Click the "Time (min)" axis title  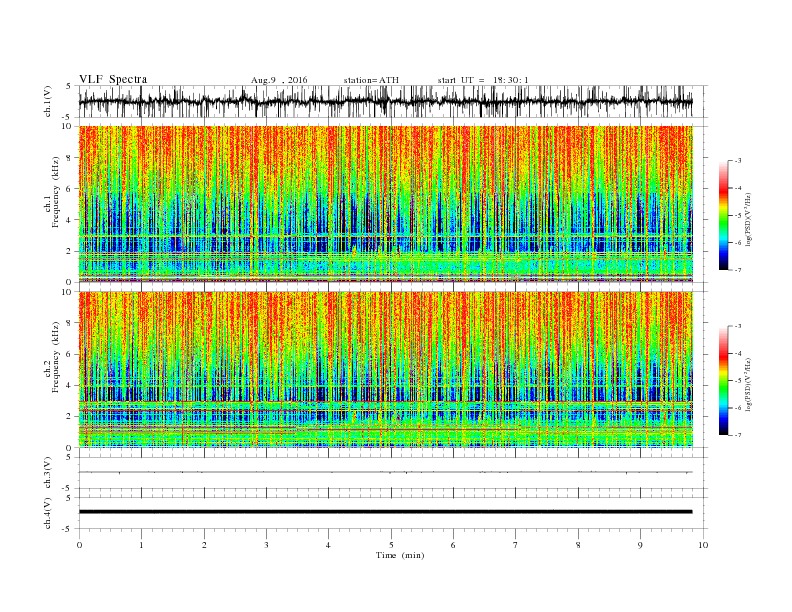[400, 555]
